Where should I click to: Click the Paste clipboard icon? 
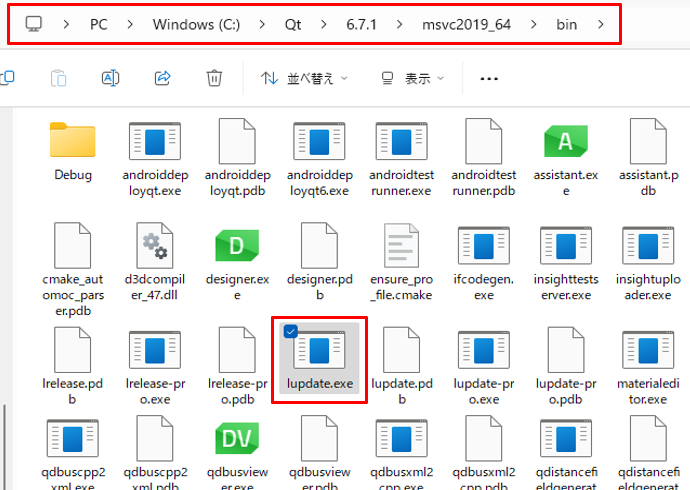point(59,78)
